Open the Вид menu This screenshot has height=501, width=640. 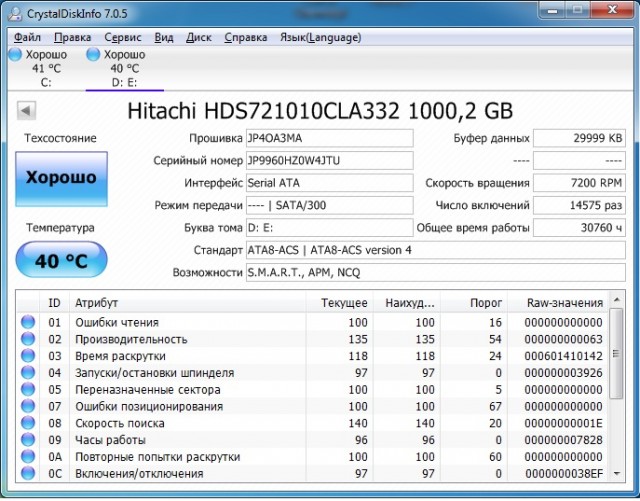(x=164, y=38)
